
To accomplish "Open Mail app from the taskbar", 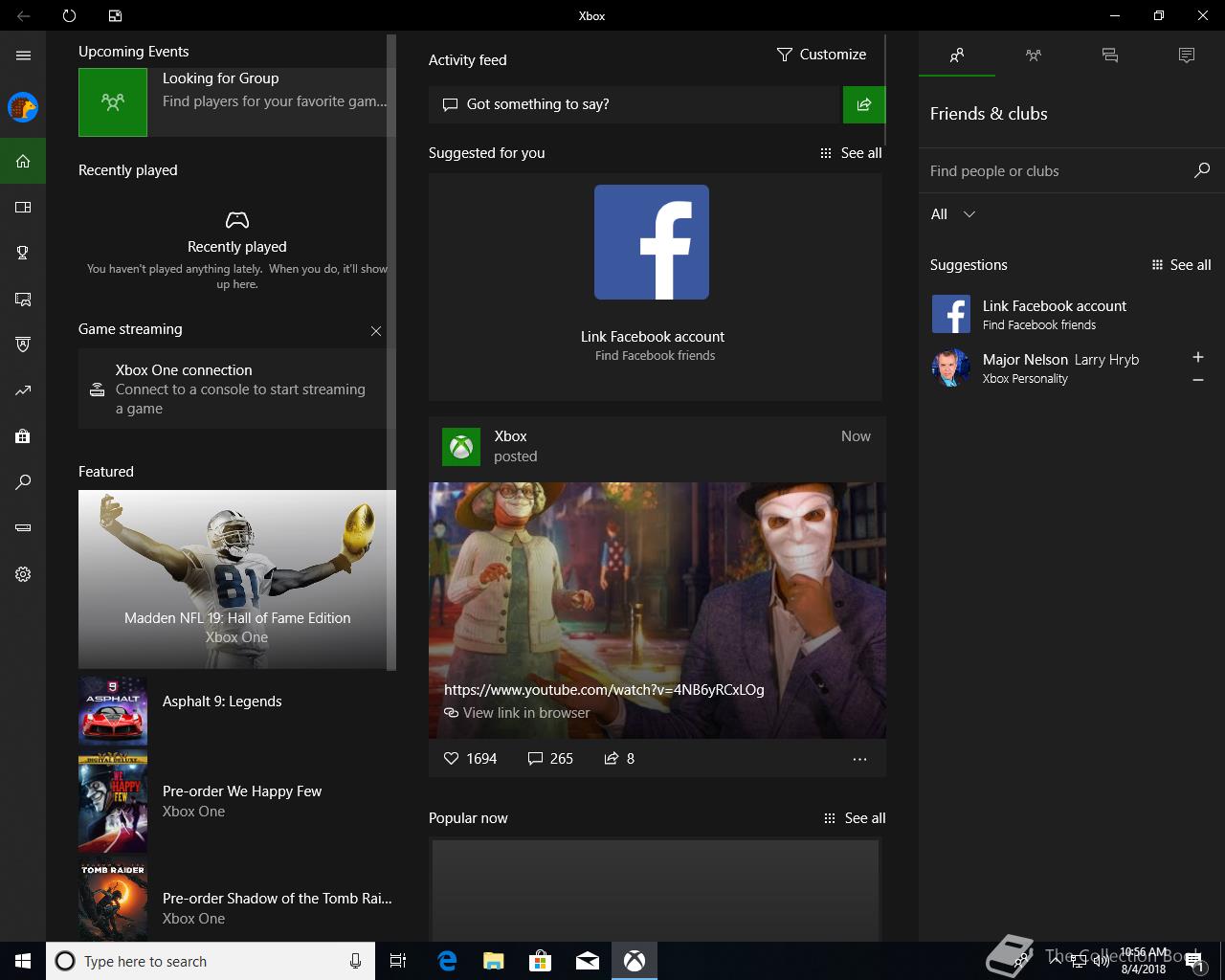I will [x=588, y=961].
